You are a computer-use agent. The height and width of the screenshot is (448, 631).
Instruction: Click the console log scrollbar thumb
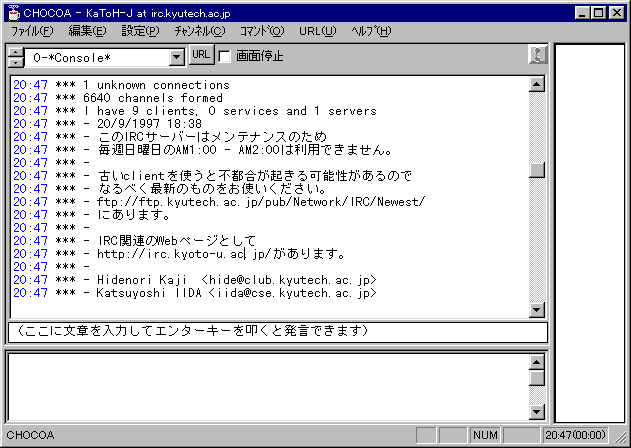click(x=537, y=170)
